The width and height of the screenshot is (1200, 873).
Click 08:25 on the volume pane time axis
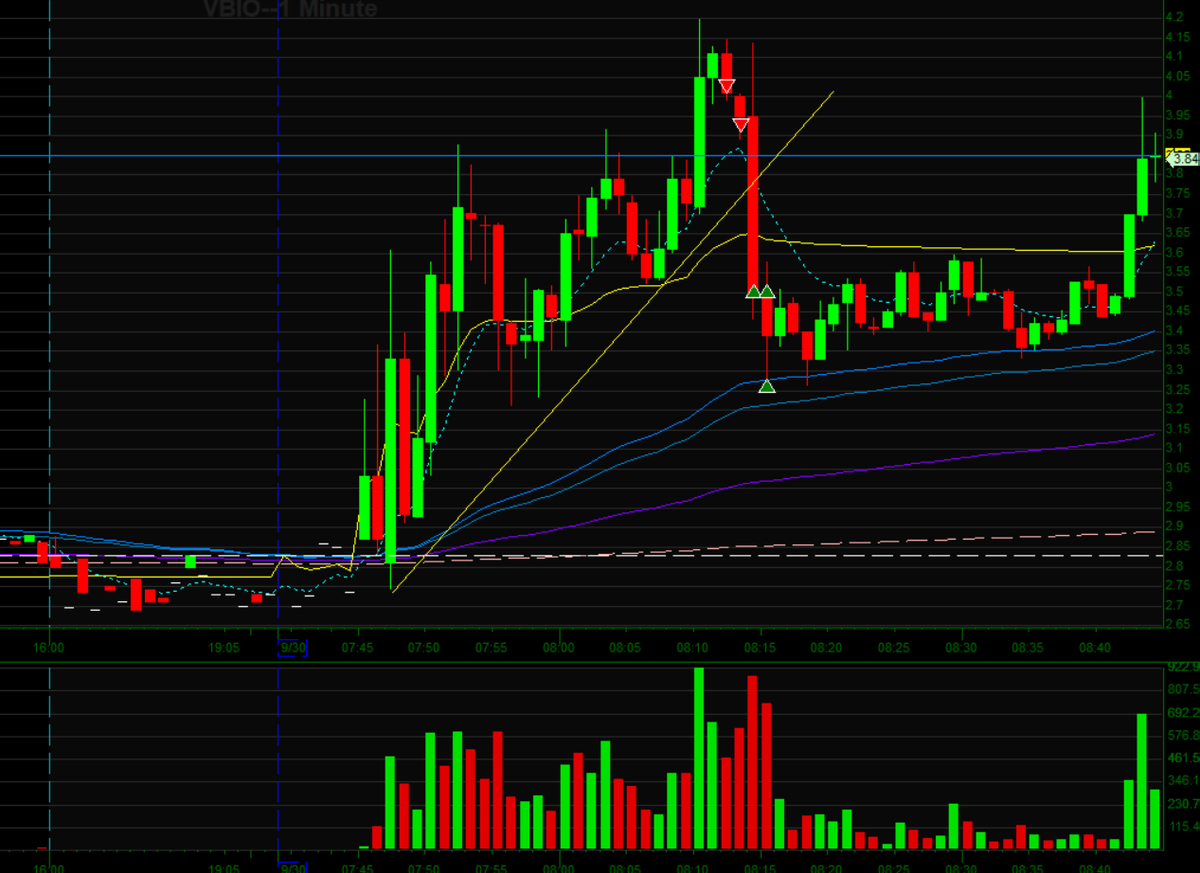tap(896, 868)
